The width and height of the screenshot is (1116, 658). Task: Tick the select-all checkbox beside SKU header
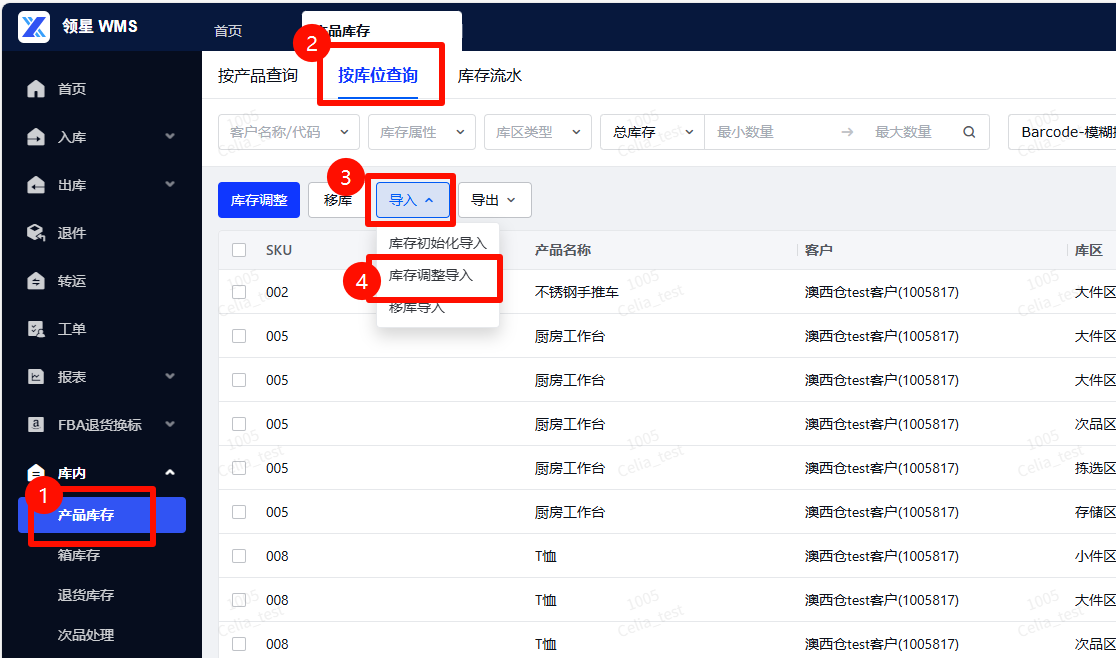coord(239,250)
